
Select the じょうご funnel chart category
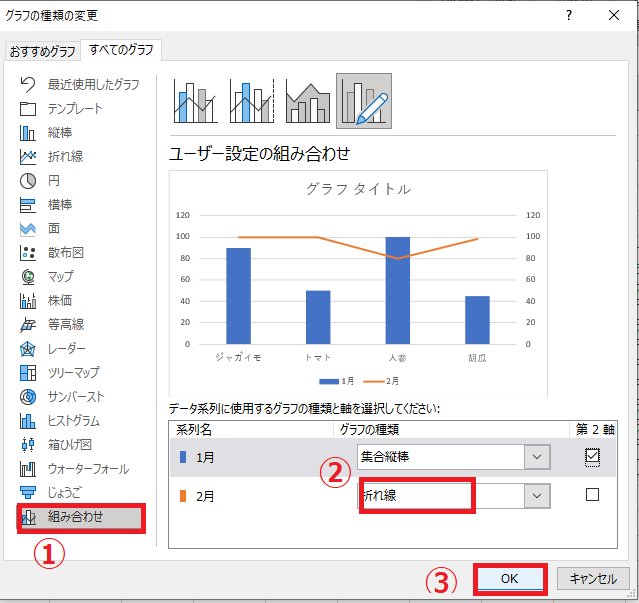(51, 493)
